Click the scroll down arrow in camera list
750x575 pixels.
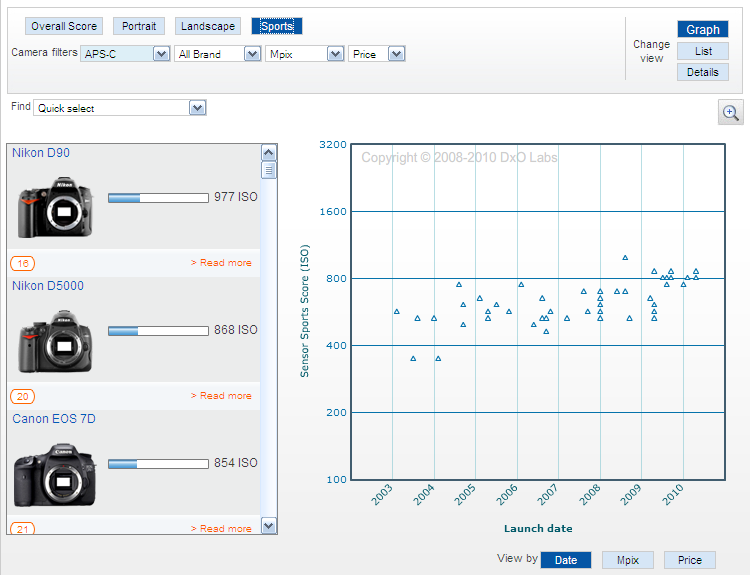click(x=268, y=526)
